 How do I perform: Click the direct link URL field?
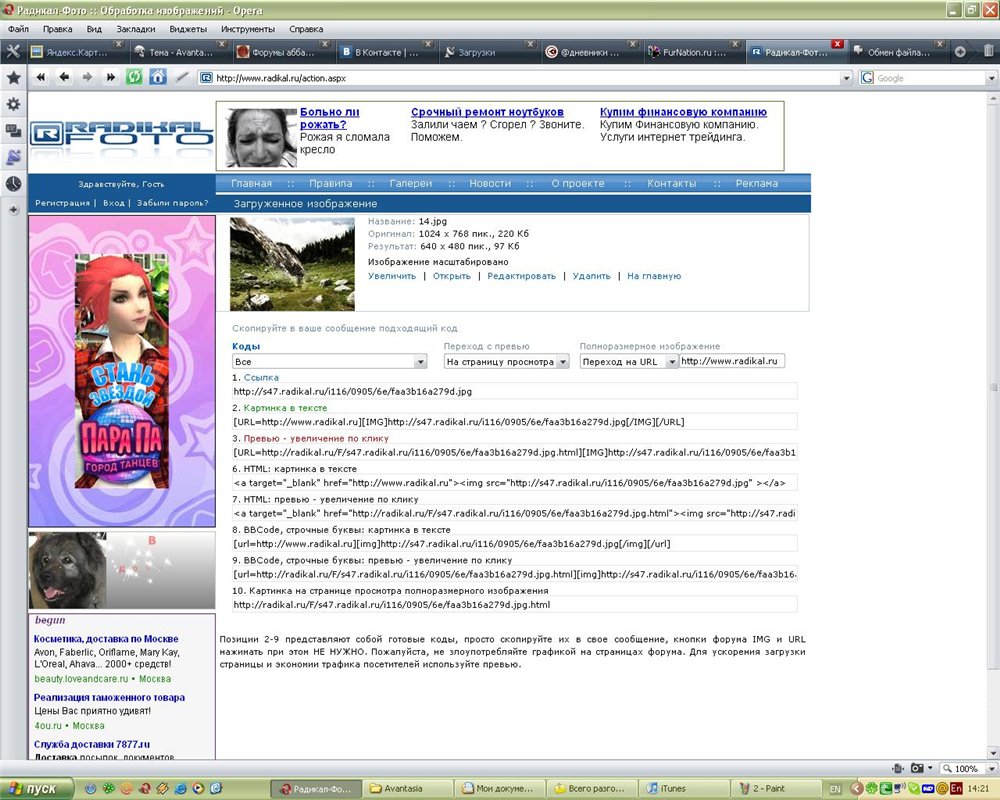pos(514,392)
